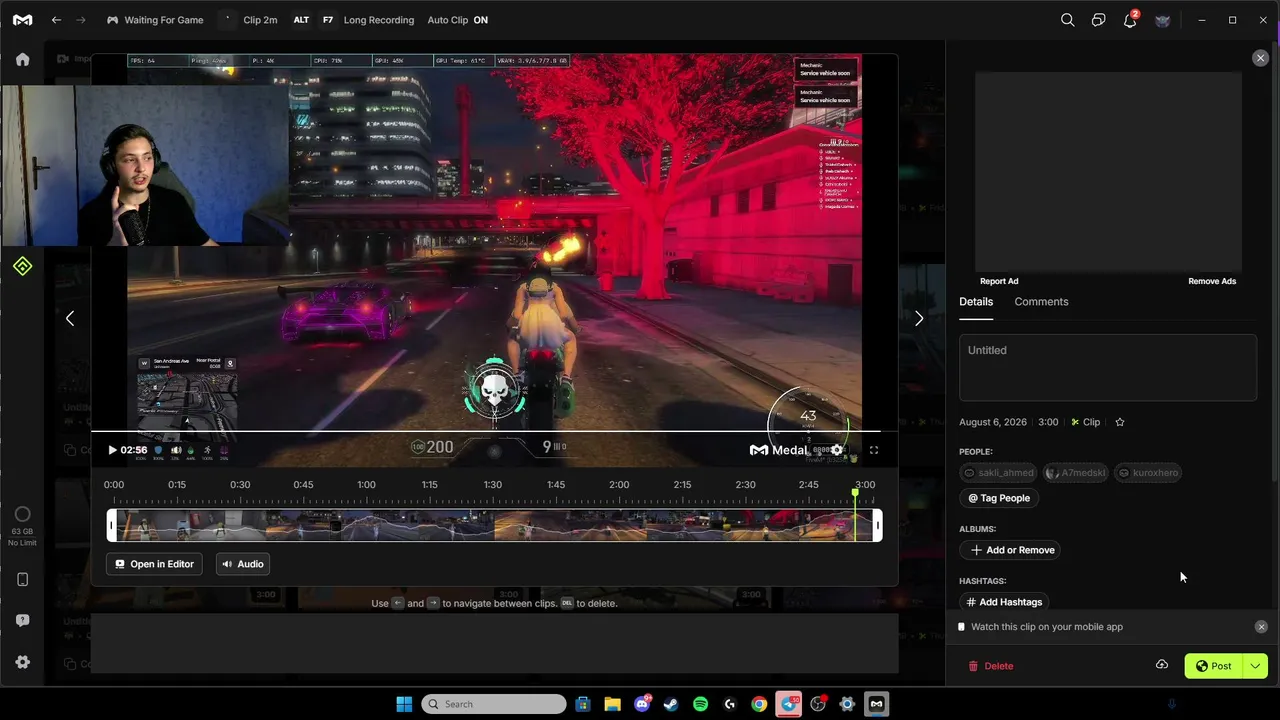Open Logitech G HUB from the taskbar
1280x720 pixels.
tap(730, 704)
